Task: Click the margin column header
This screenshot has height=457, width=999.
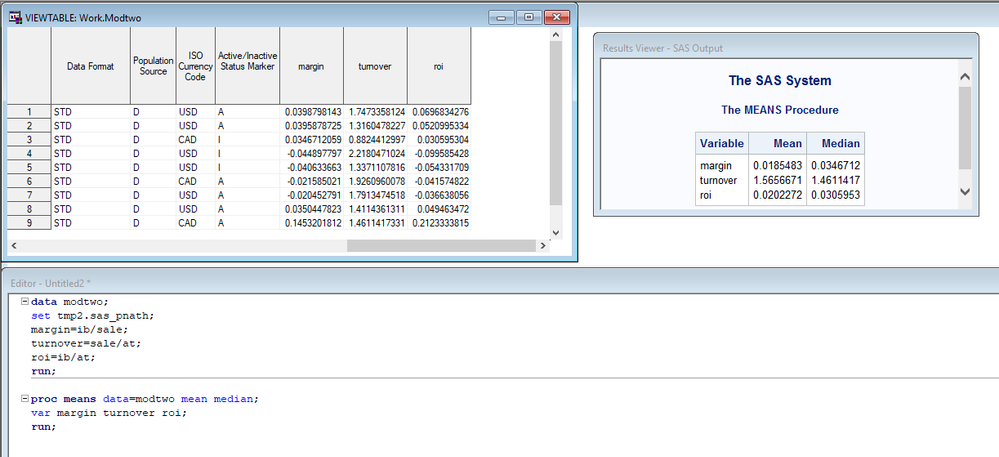Action: pos(312,66)
